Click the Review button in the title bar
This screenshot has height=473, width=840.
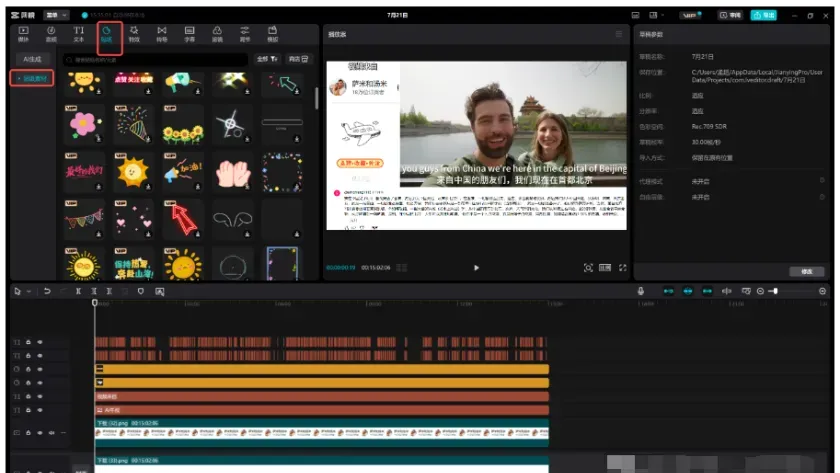(x=731, y=15)
